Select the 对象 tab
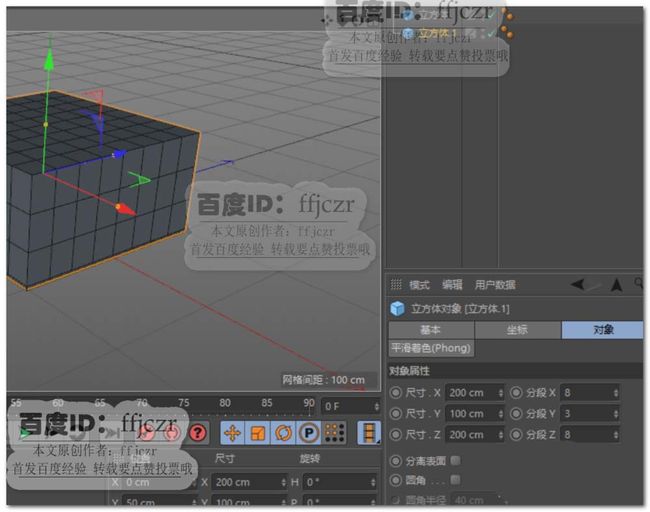The width and height of the screenshot is (650, 512). 603,330
